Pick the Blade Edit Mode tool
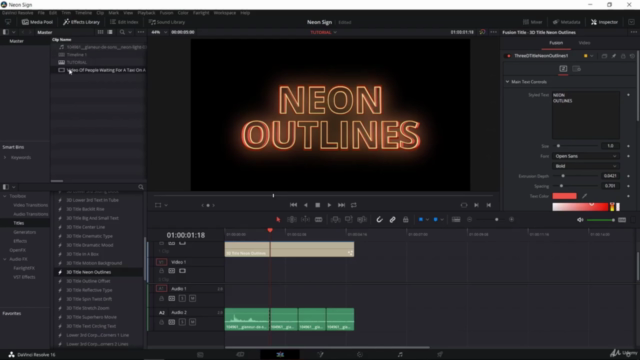This screenshot has width=640, height=360. (319, 220)
